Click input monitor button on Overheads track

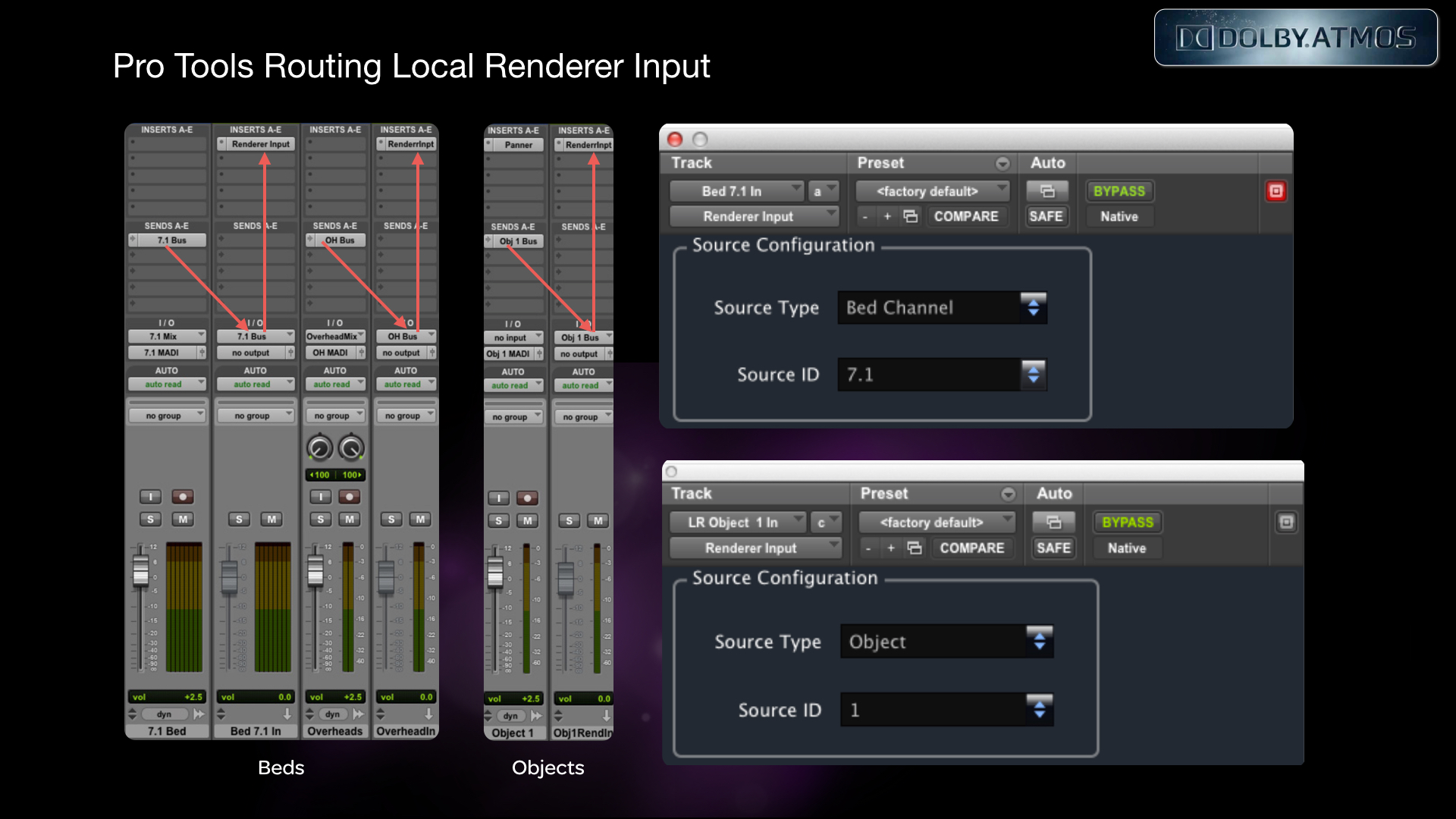coord(320,497)
